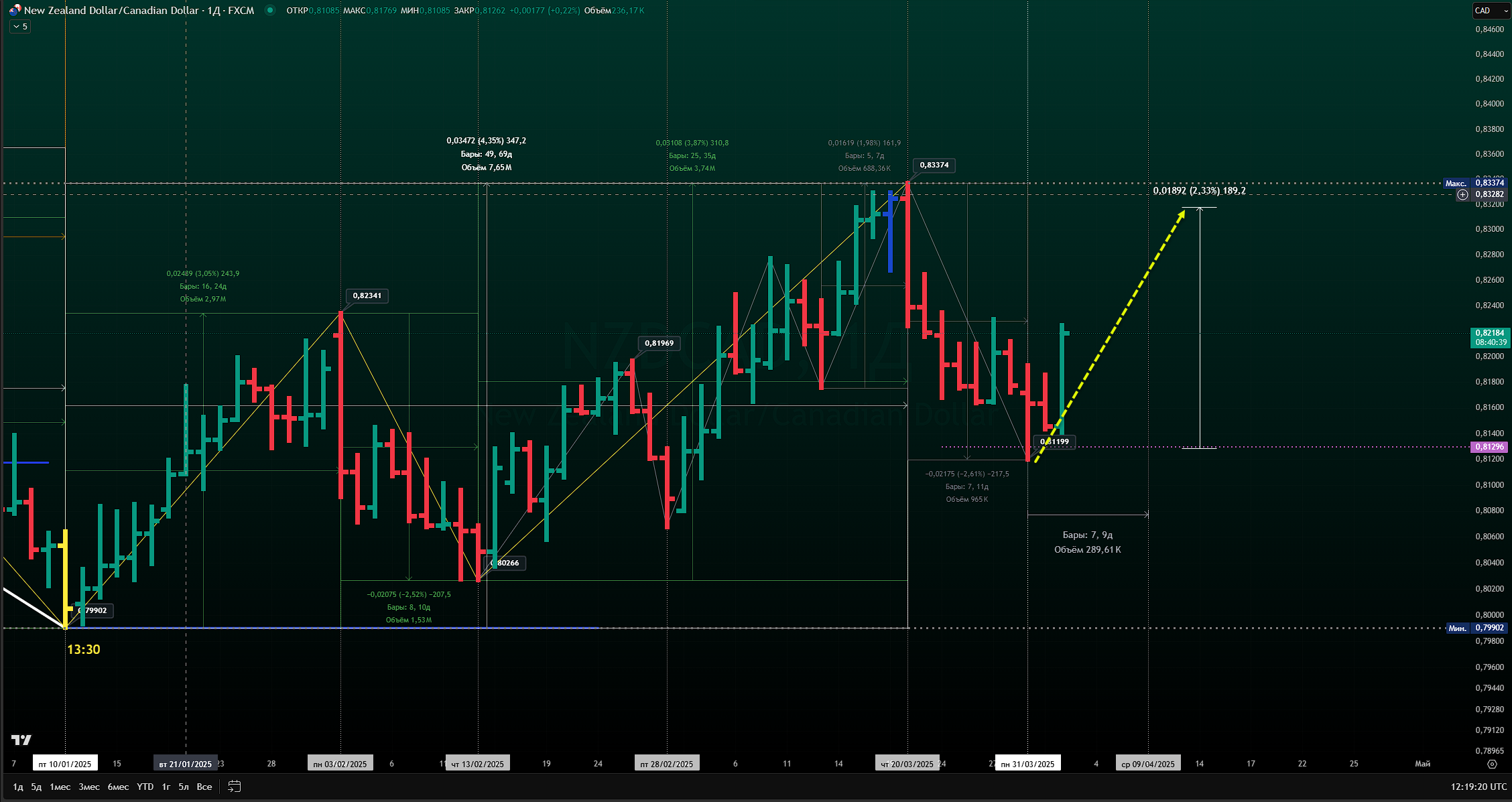Select the 0,81969 price callout
1512x802 pixels.
coord(659,343)
